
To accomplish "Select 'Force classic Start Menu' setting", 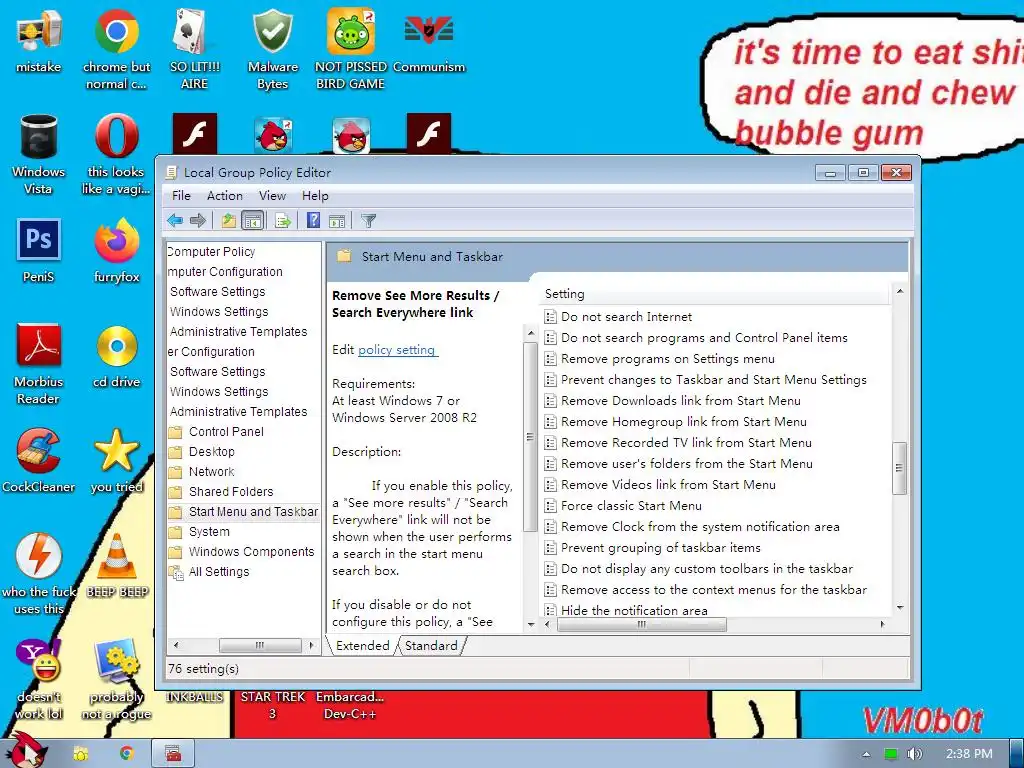I will [631, 505].
